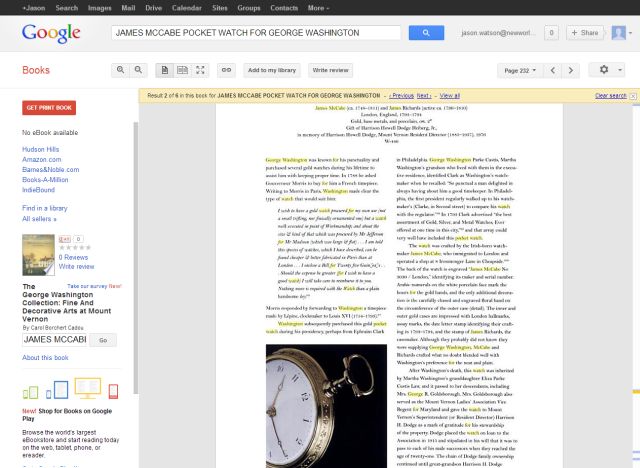Click the pocket watch photograph

[326, 406]
